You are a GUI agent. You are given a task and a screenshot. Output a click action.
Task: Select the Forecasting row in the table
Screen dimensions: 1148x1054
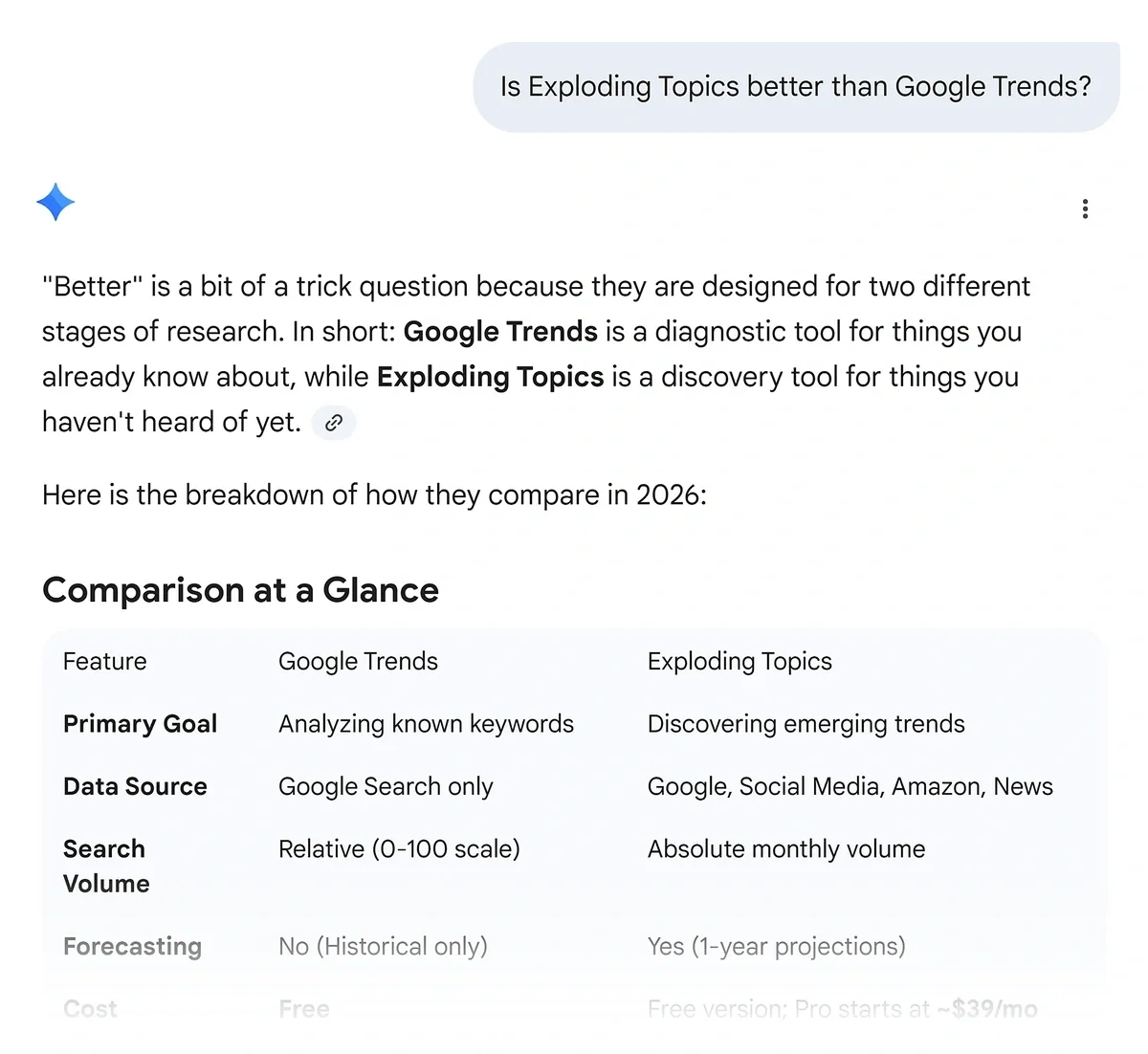[x=133, y=946]
